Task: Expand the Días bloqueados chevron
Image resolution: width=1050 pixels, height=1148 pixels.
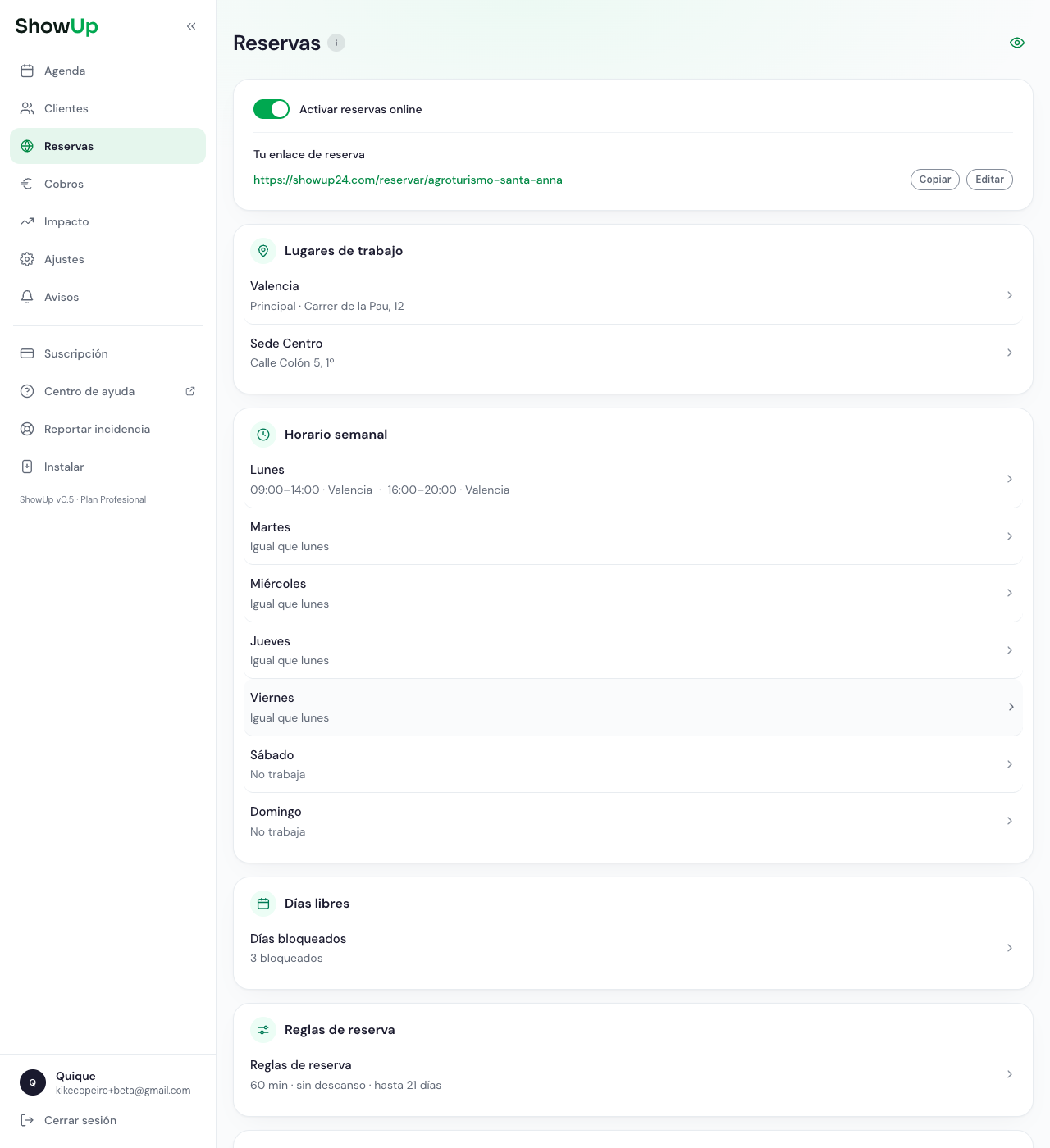Action: (1010, 948)
